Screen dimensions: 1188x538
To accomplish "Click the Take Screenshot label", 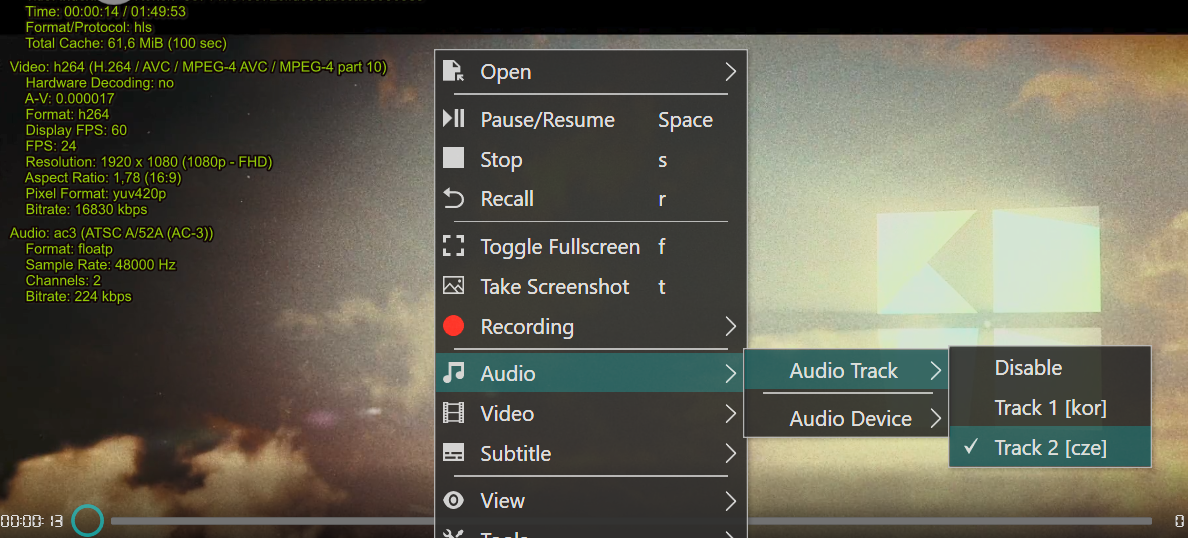I will coord(555,287).
